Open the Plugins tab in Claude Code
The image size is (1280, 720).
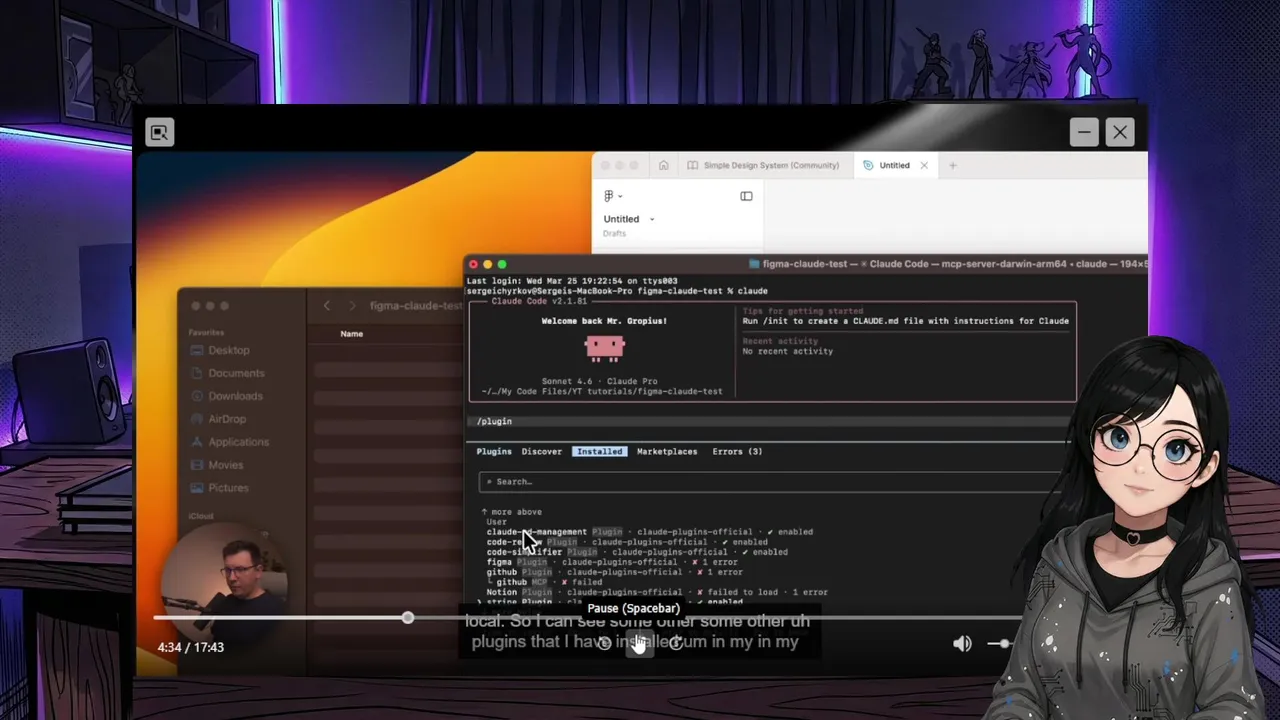[x=494, y=451]
